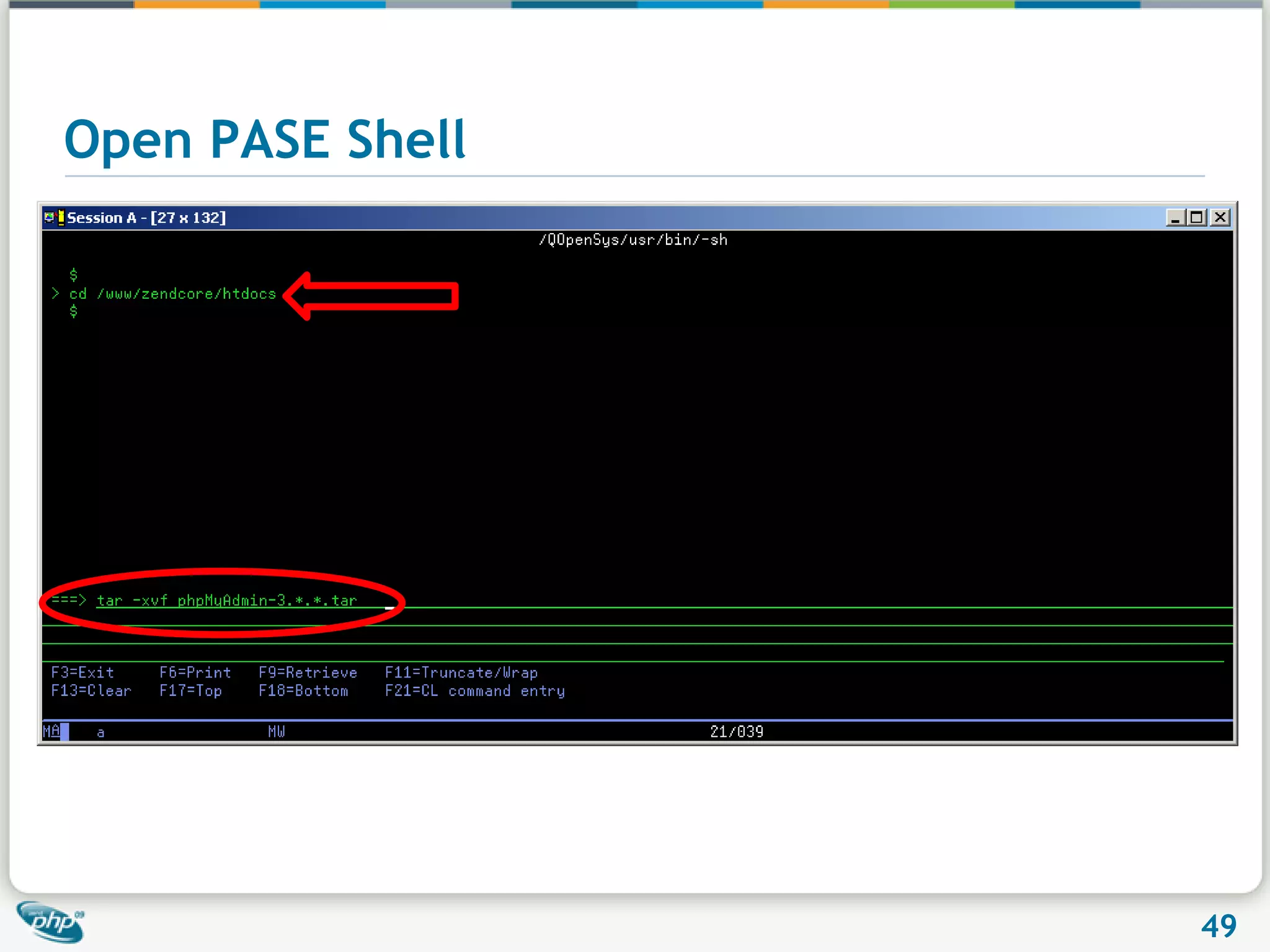Click the slide number 49

[1219, 926]
